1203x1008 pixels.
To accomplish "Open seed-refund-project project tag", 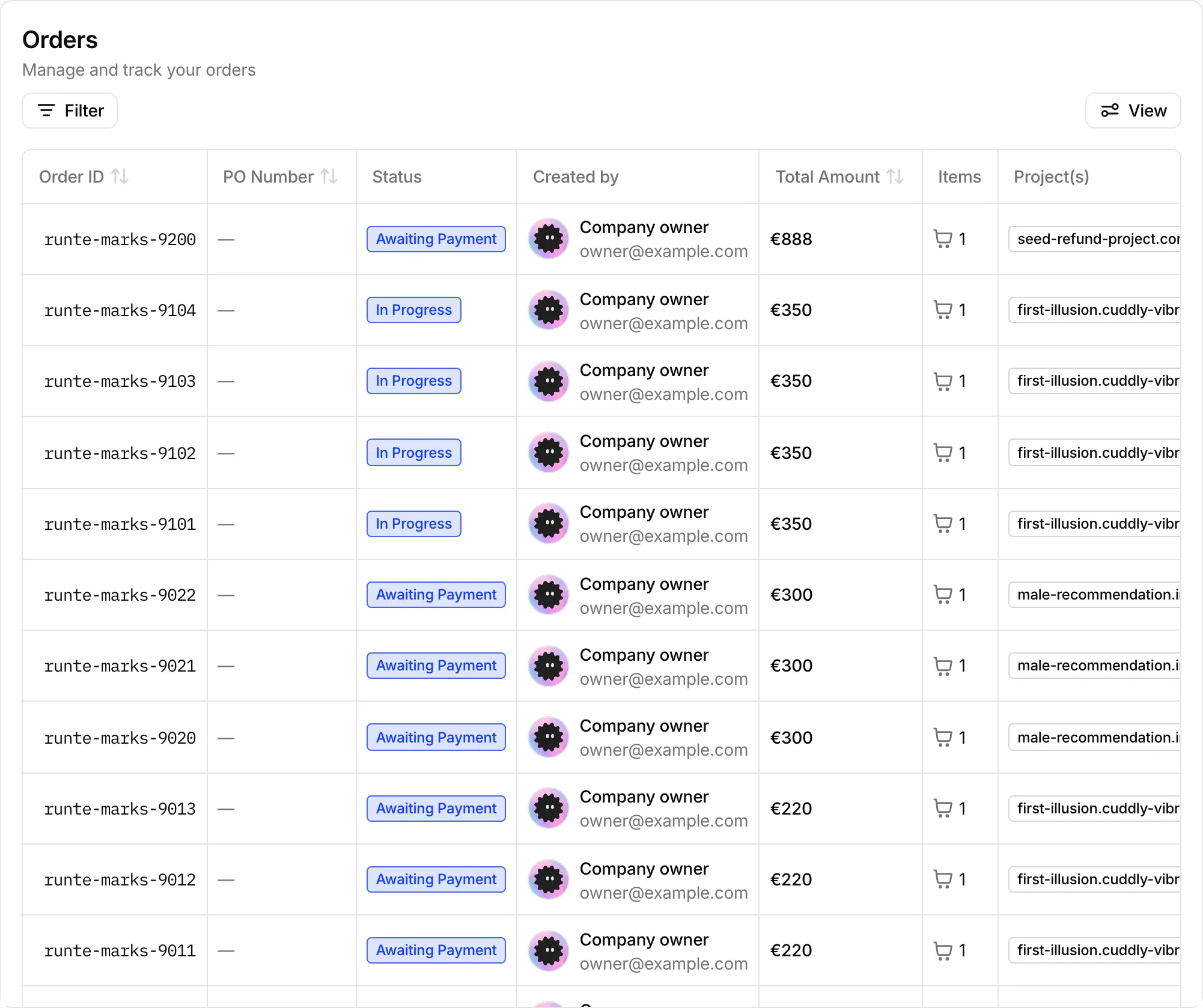I will [x=1095, y=239].
